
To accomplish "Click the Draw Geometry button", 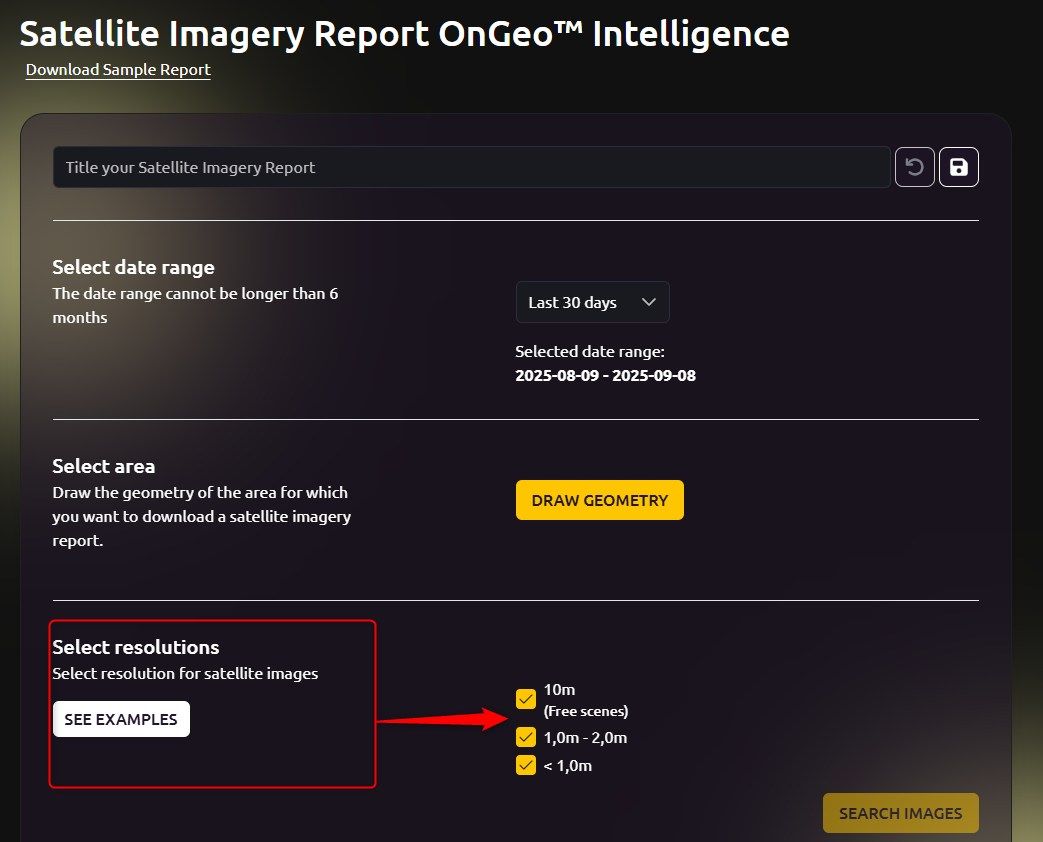I will coord(599,500).
